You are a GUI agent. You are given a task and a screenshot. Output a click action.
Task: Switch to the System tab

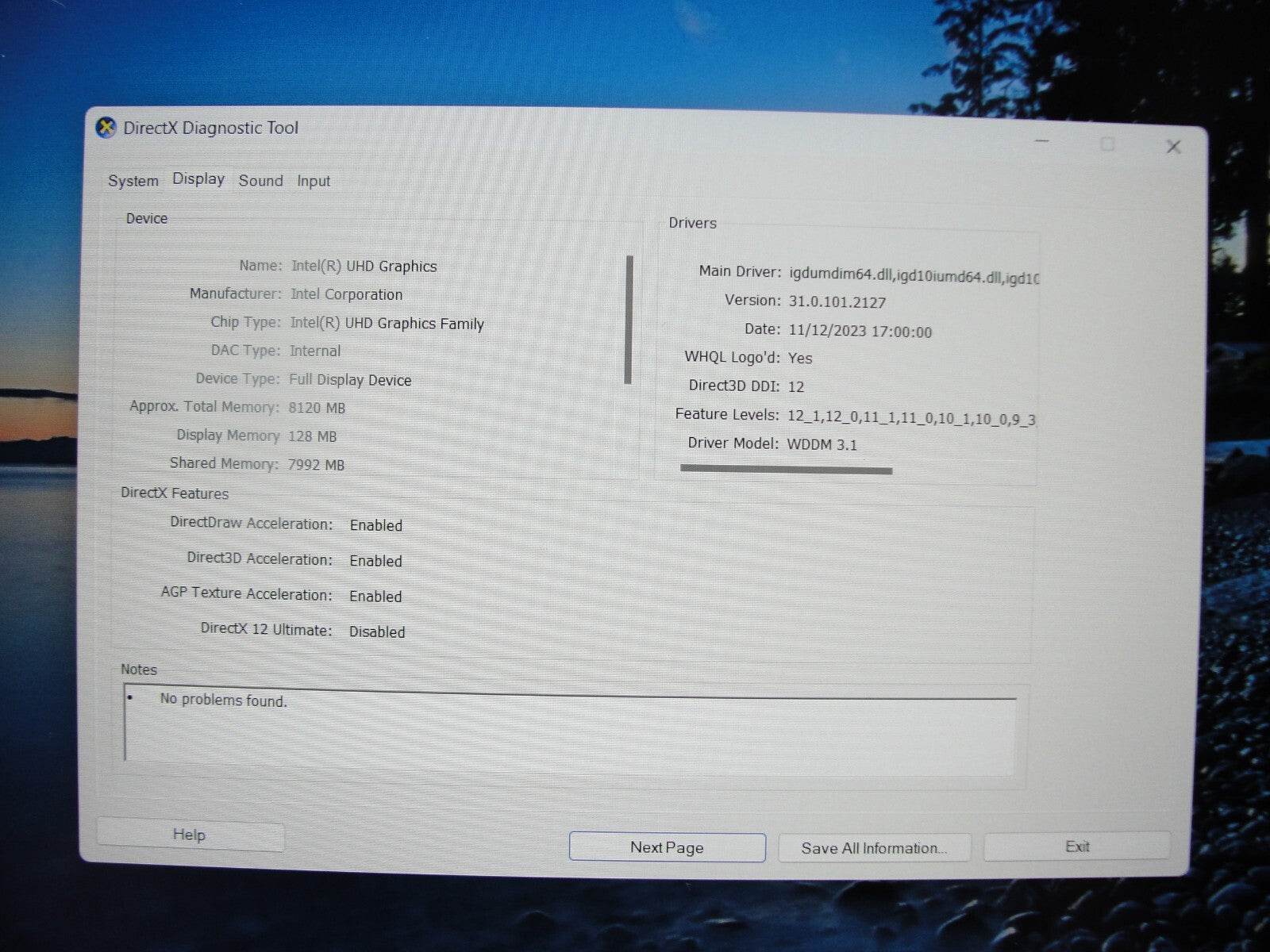point(133,181)
